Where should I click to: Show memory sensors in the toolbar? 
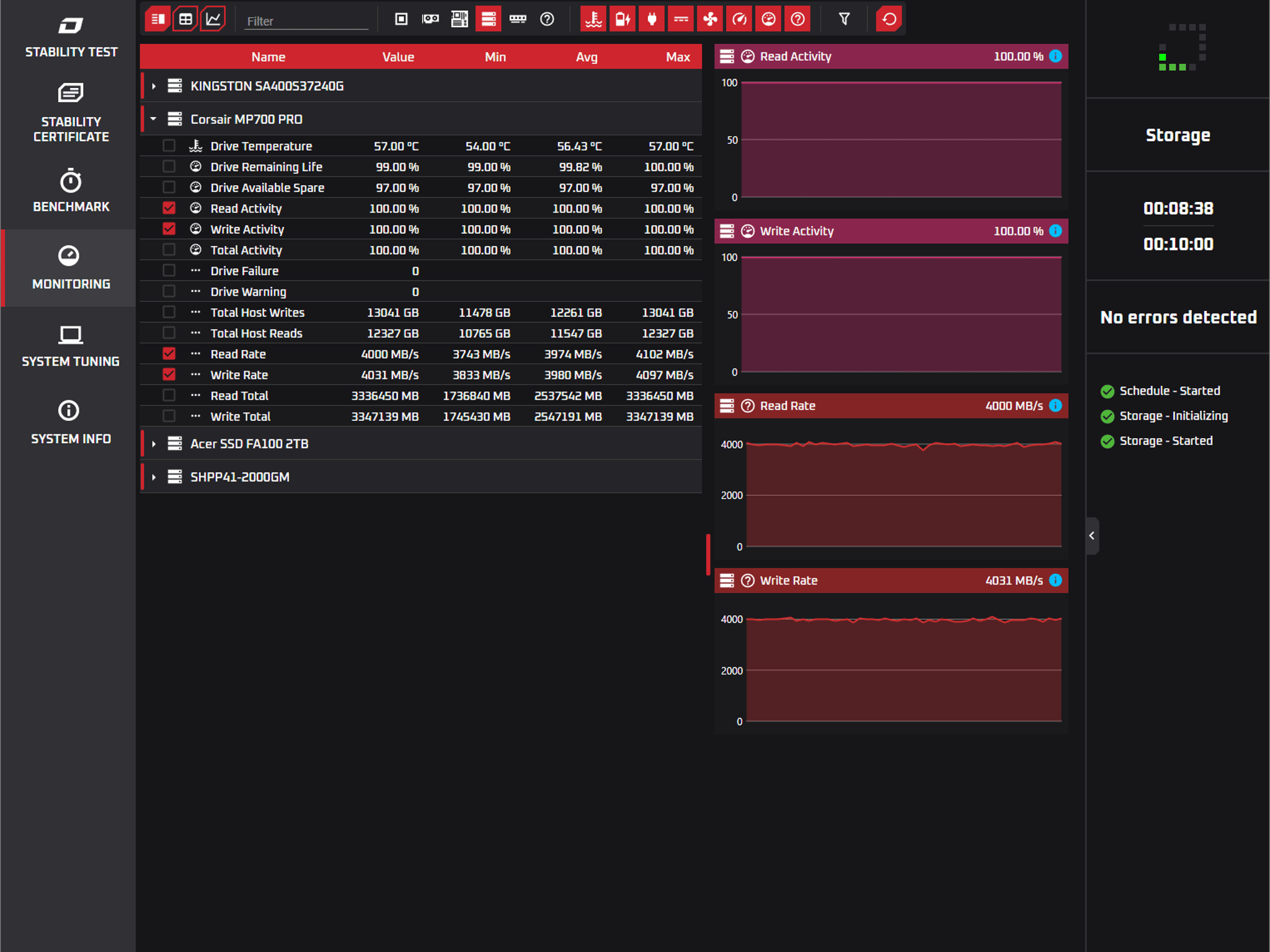coord(518,19)
